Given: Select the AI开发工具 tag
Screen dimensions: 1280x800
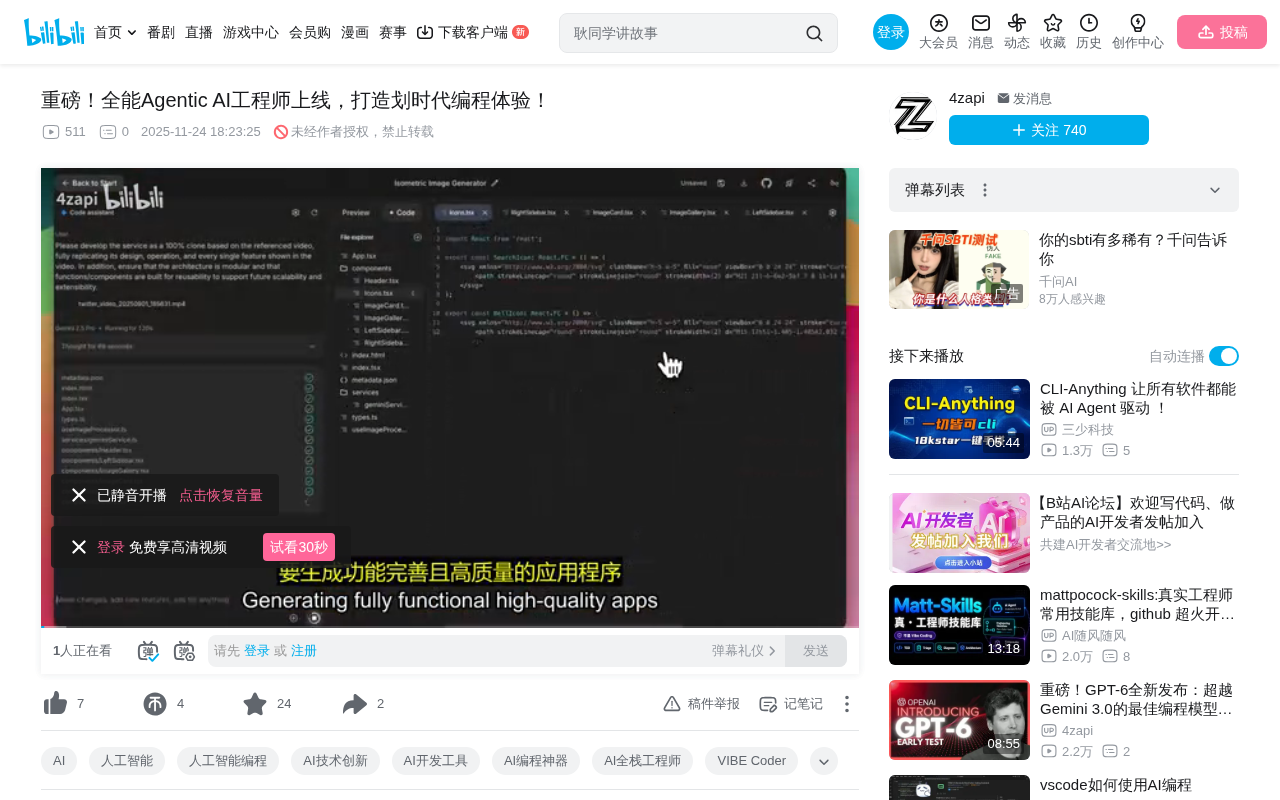Looking at the screenshot, I should point(436,761).
